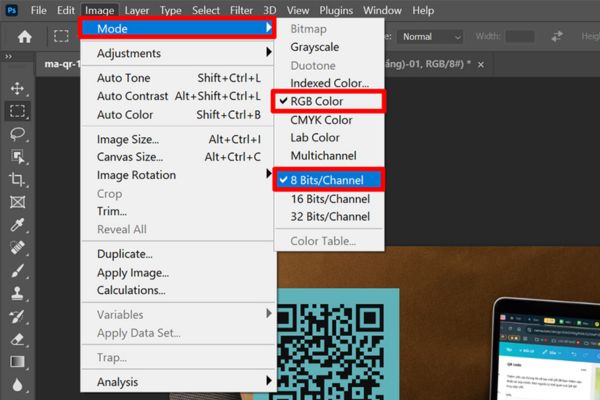
Task: Select the Eraser tool
Action: (x=17, y=339)
